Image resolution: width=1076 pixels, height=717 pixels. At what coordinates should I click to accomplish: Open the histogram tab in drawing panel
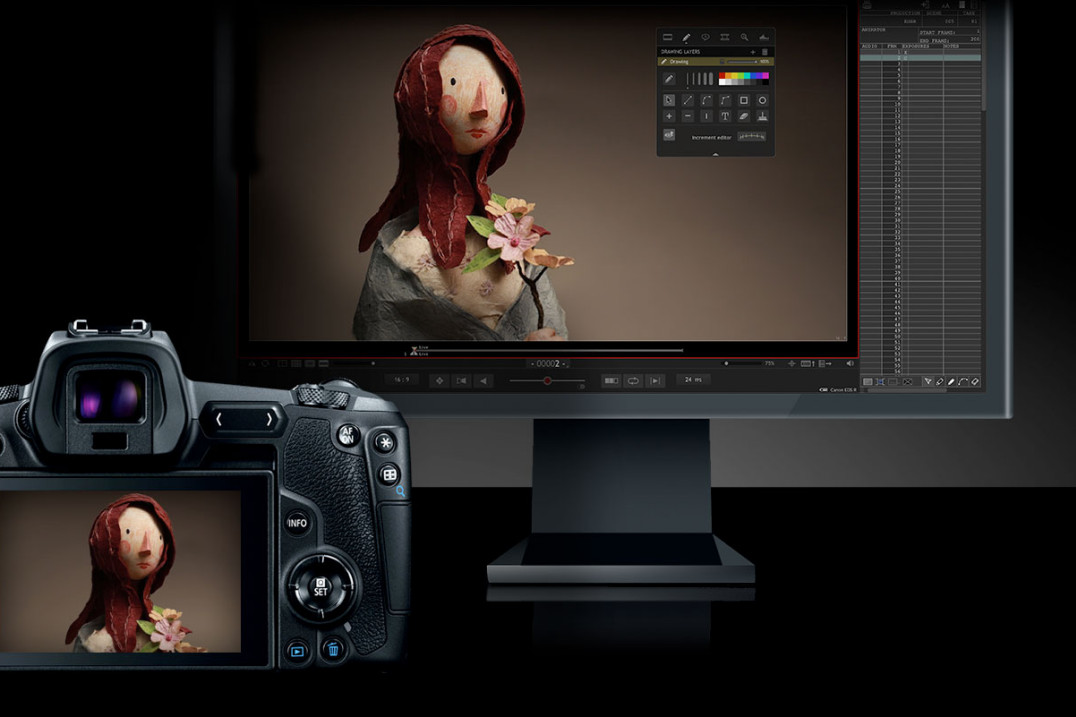pos(763,38)
